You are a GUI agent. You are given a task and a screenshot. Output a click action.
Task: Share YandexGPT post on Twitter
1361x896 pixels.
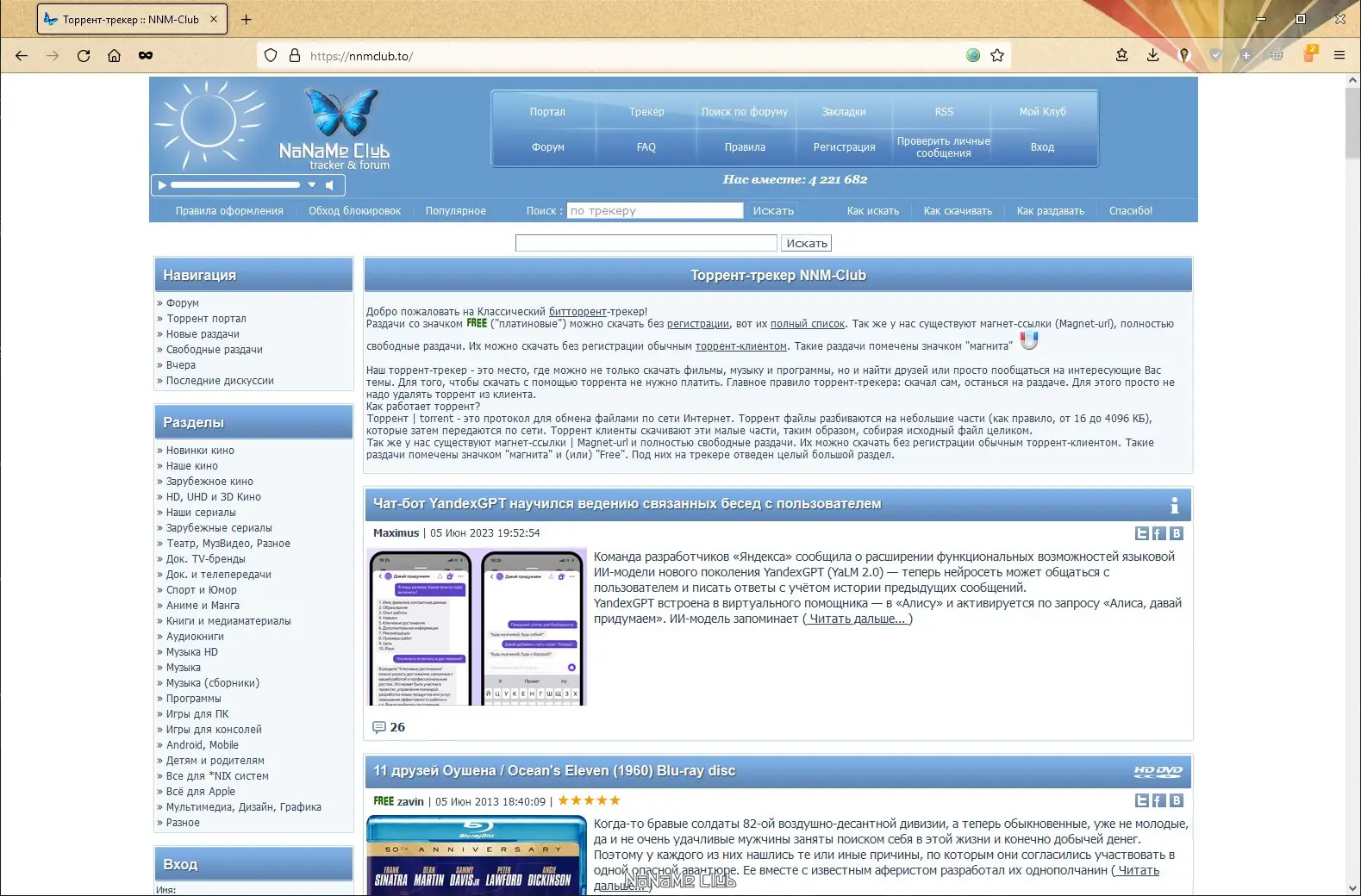1142,533
